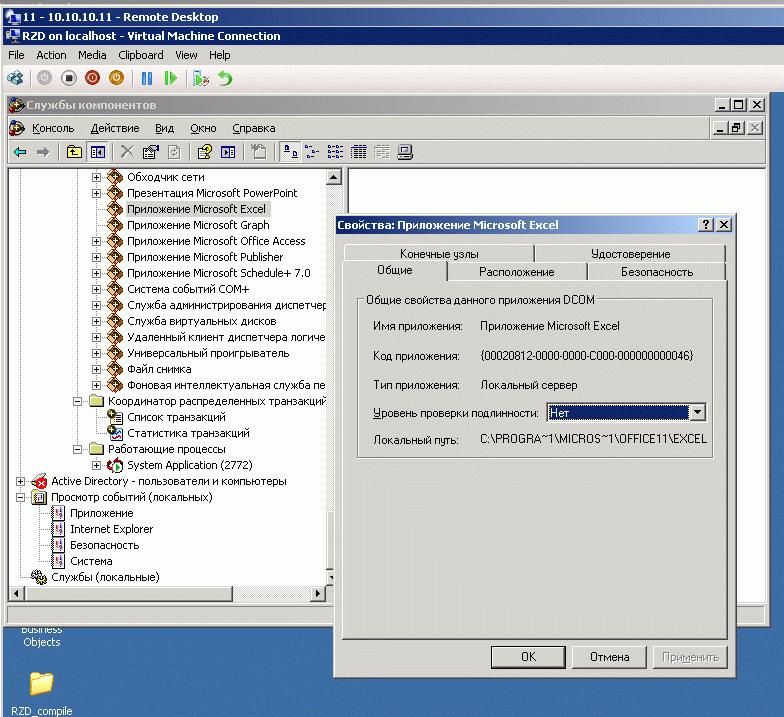The width and height of the screenshot is (784, 717).
Task: Select Приложение Microsoft Graph in tree
Action: tap(198, 225)
